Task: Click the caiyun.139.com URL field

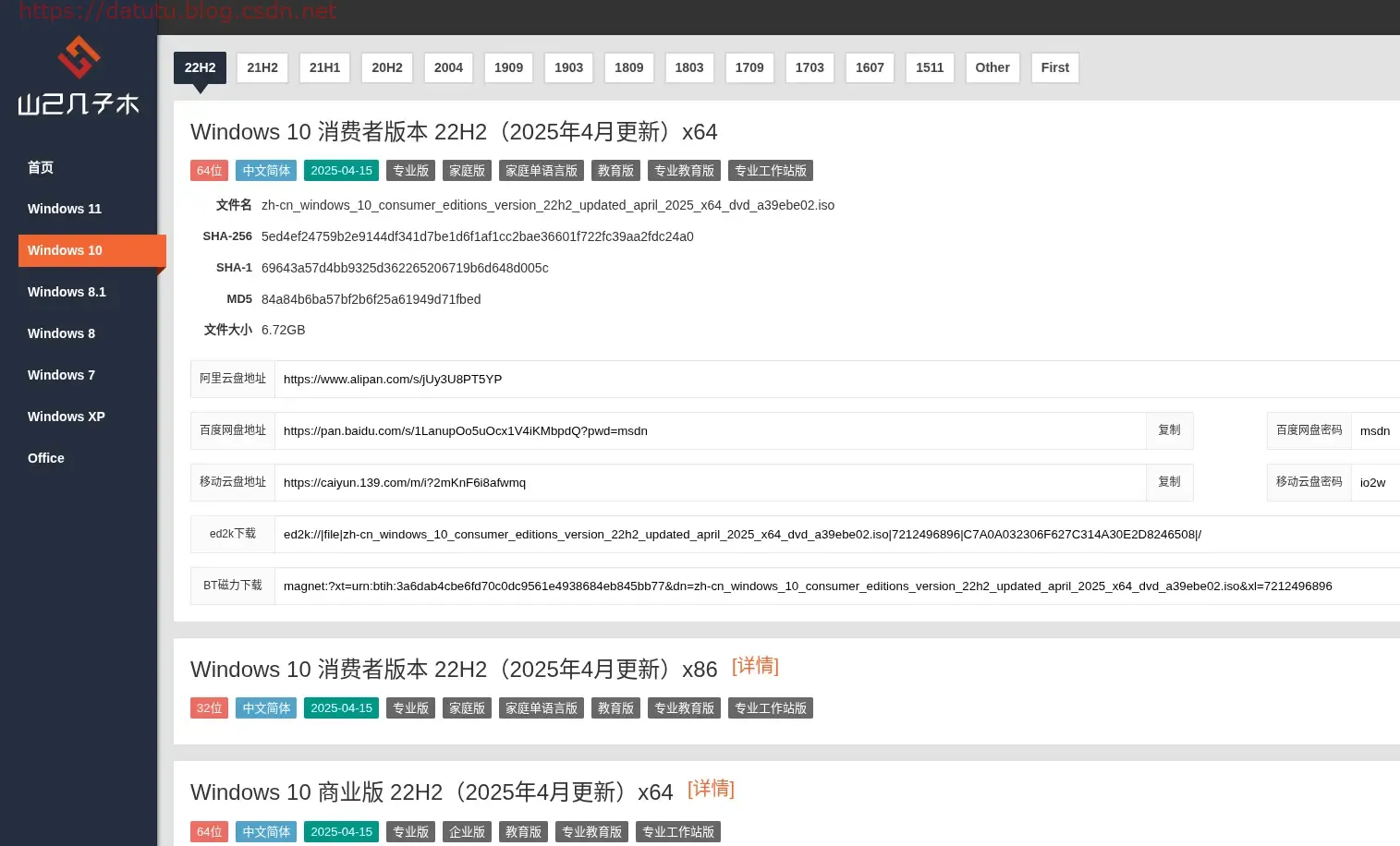Action: (x=710, y=482)
